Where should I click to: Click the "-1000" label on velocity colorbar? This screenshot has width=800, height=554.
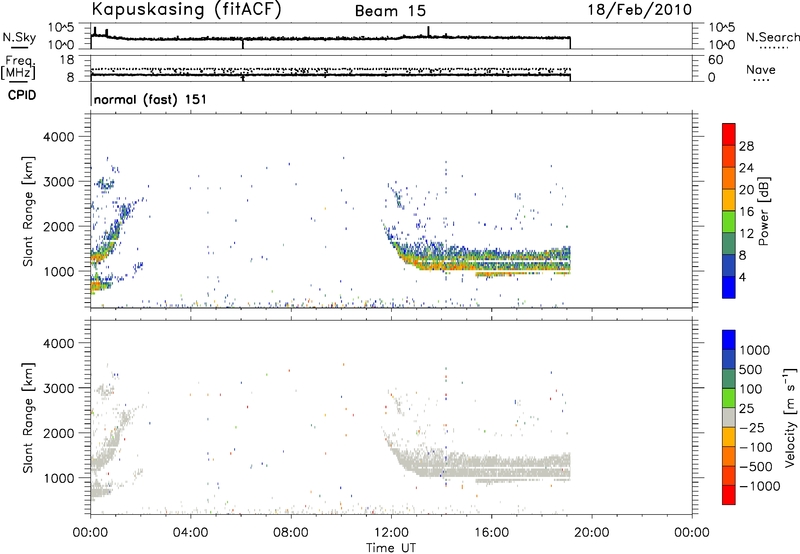[x=759, y=486]
